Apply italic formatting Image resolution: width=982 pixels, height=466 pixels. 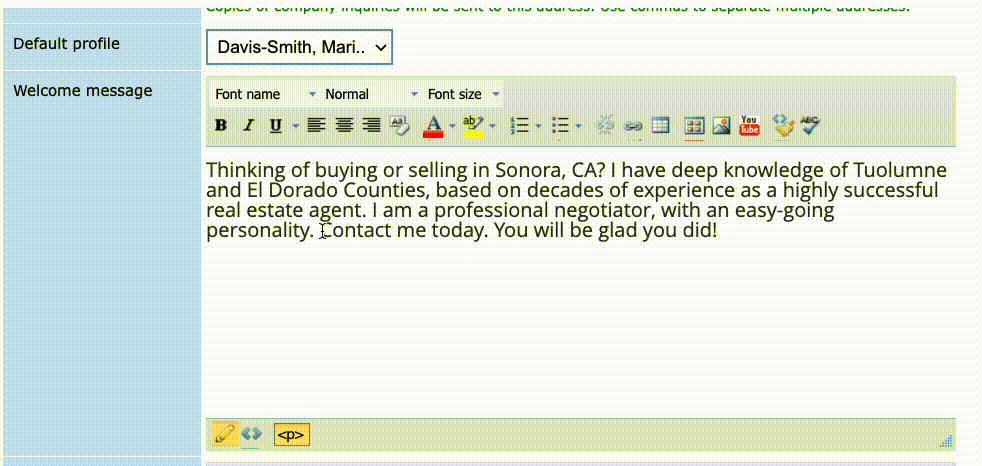click(x=248, y=126)
